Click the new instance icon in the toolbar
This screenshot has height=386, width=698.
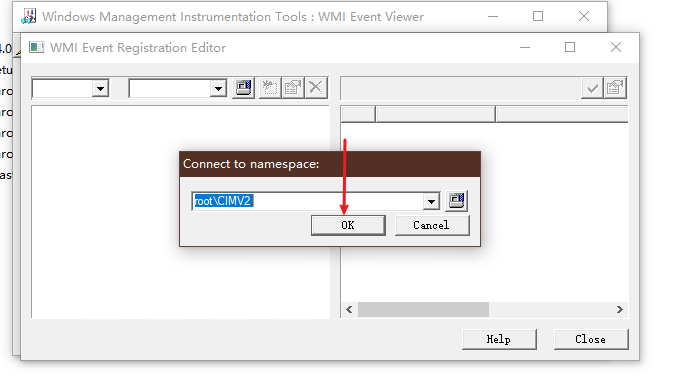[x=270, y=88]
